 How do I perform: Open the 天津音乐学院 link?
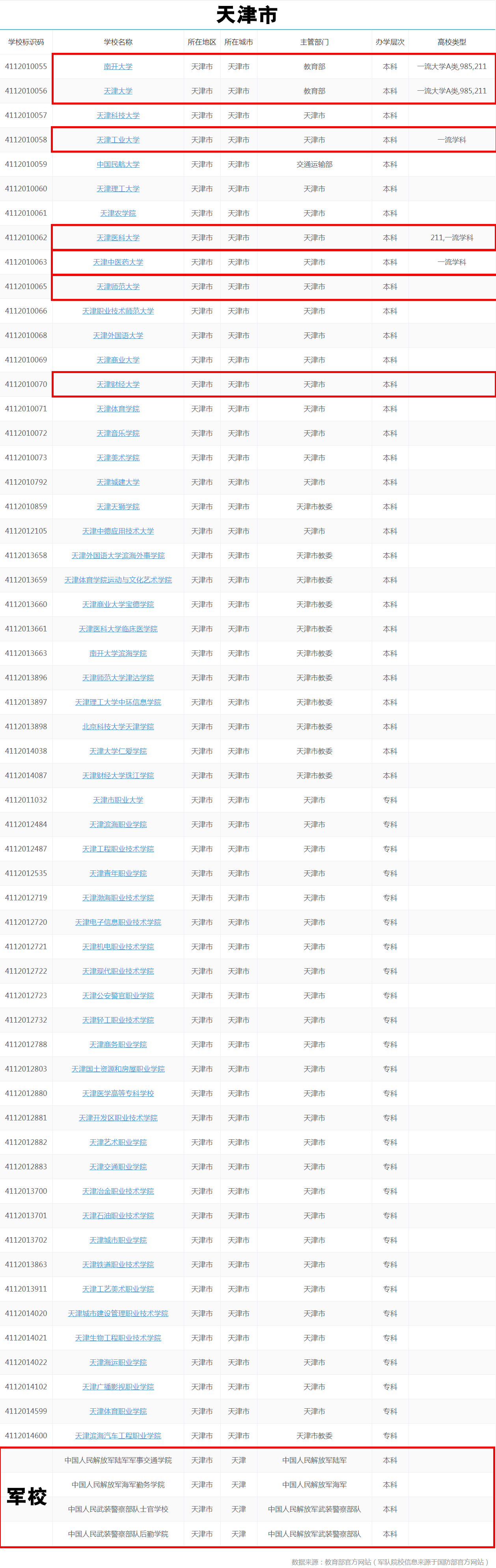pyautogui.click(x=118, y=433)
